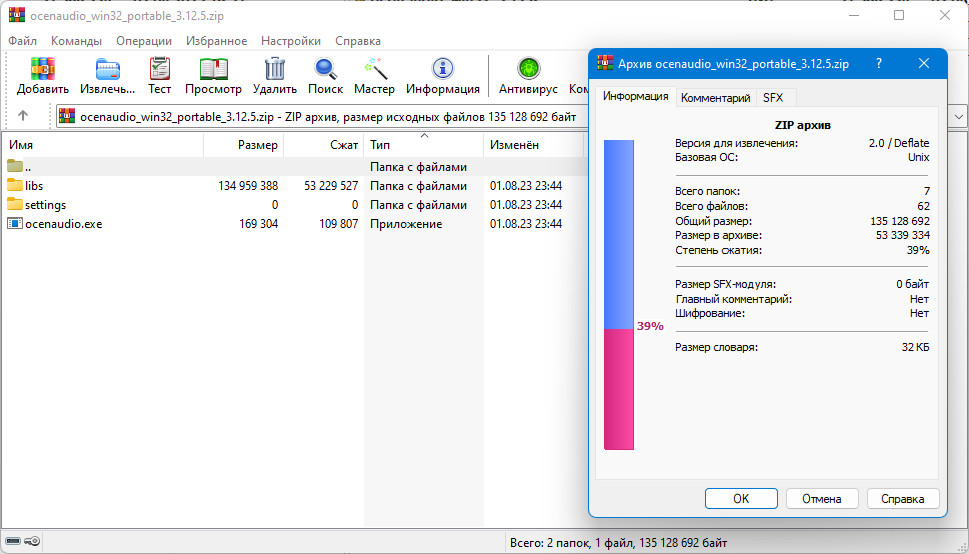
Task: Click the key password icon in status bar
Action: [x=33, y=542]
